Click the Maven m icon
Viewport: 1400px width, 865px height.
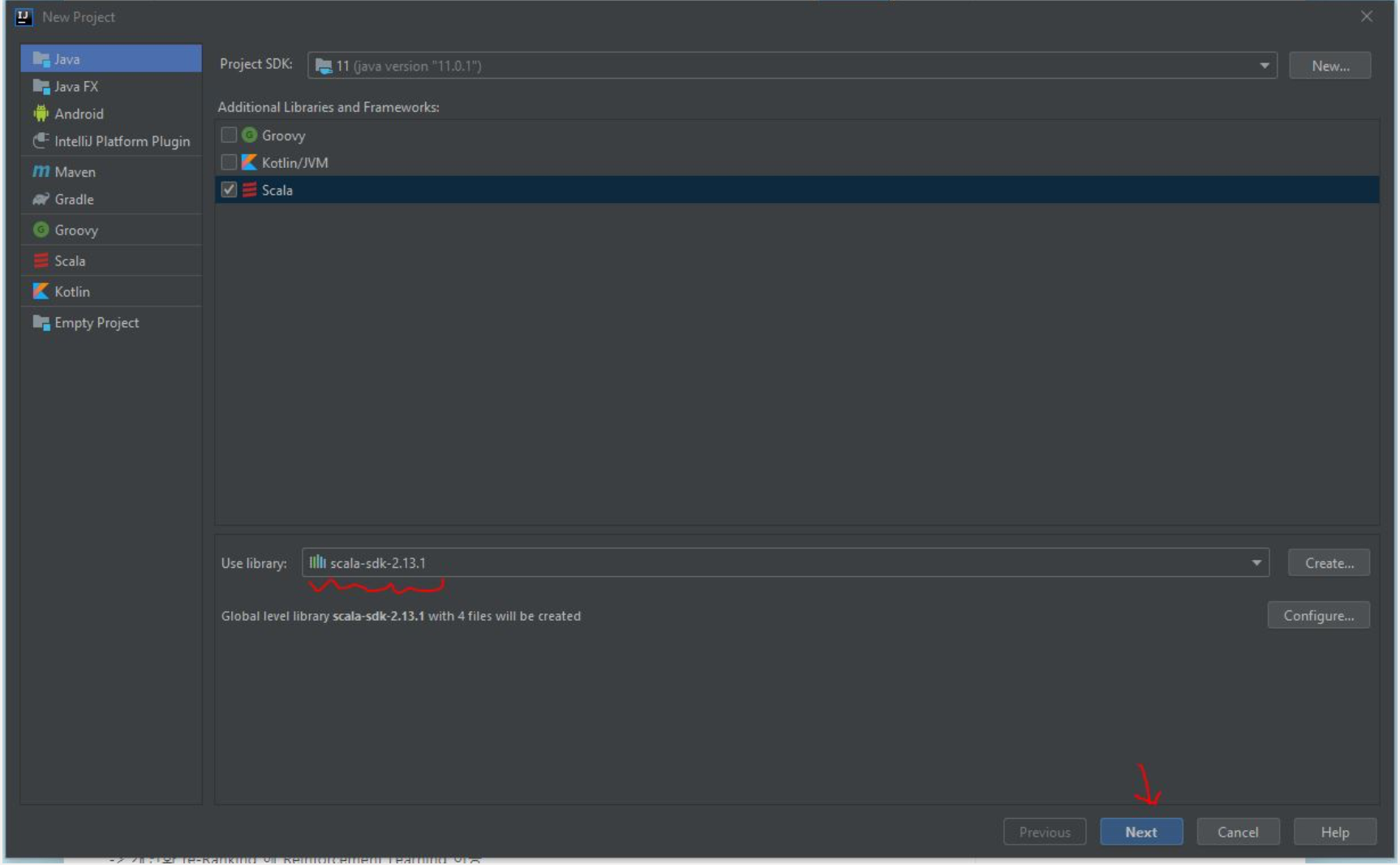pyautogui.click(x=41, y=172)
